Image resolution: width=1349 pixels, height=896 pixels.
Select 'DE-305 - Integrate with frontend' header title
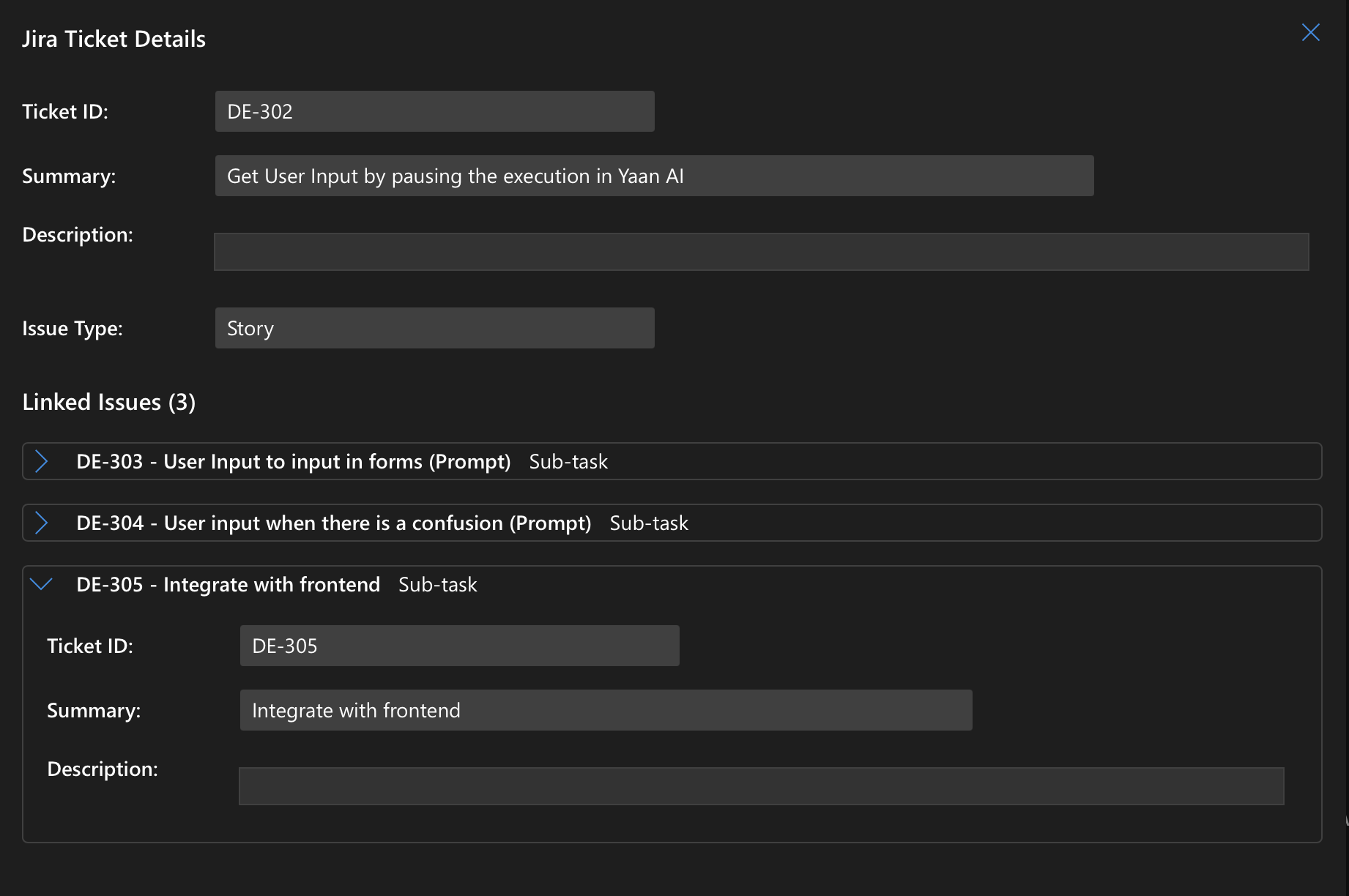(228, 584)
